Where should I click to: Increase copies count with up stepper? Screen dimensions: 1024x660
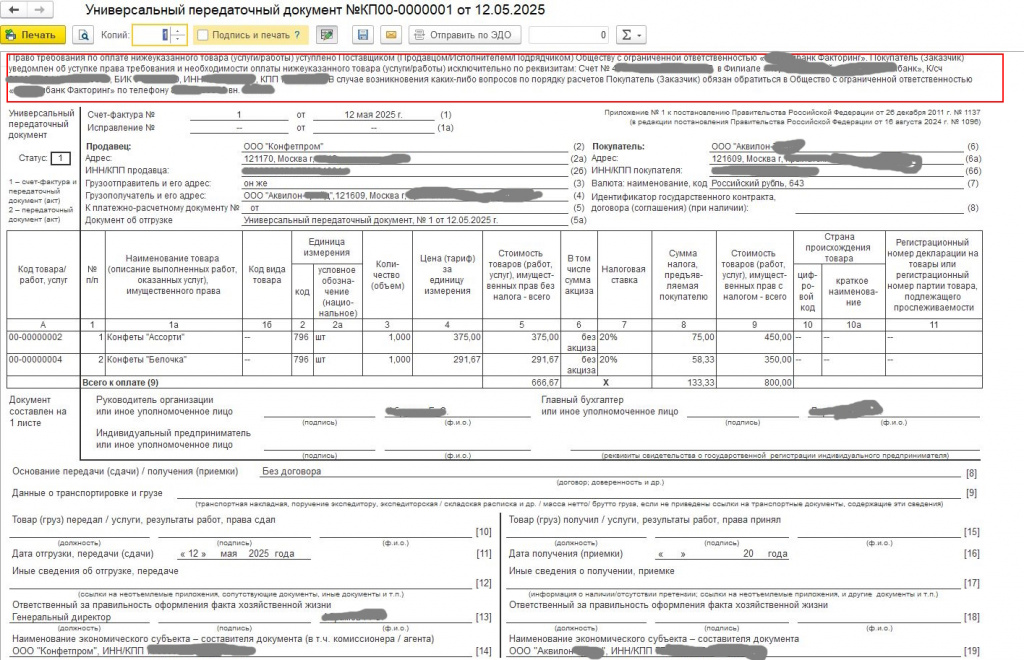pos(178,30)
